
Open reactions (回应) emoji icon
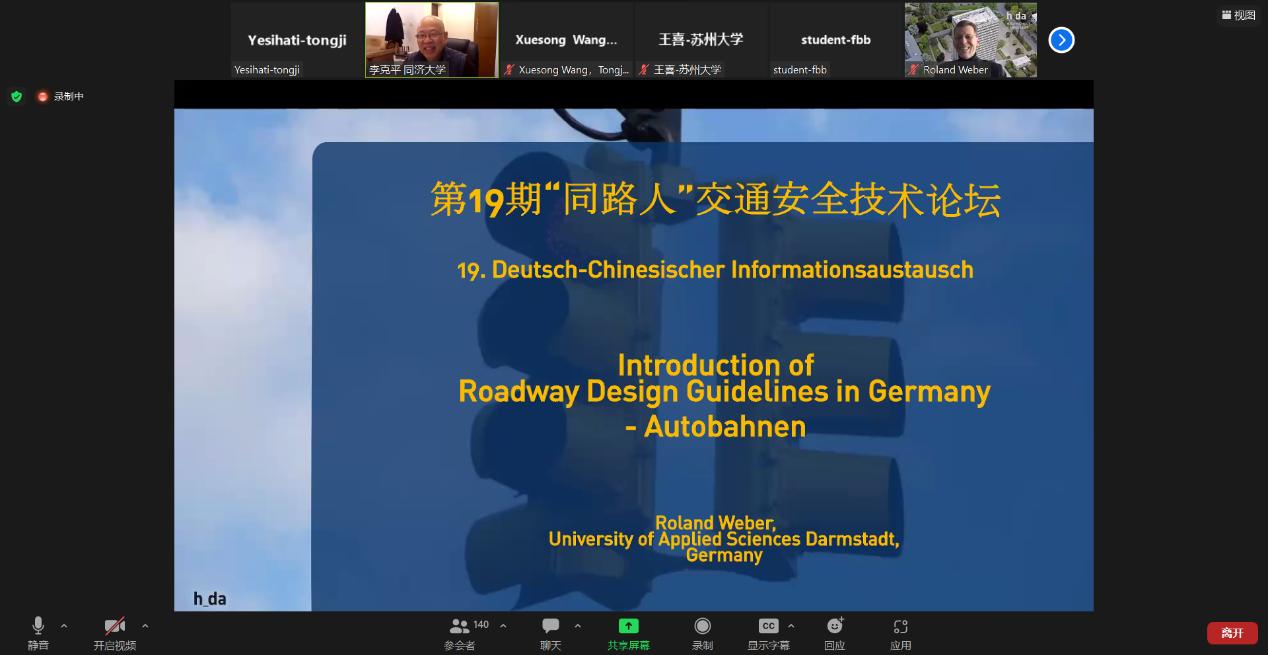(835, 626)
